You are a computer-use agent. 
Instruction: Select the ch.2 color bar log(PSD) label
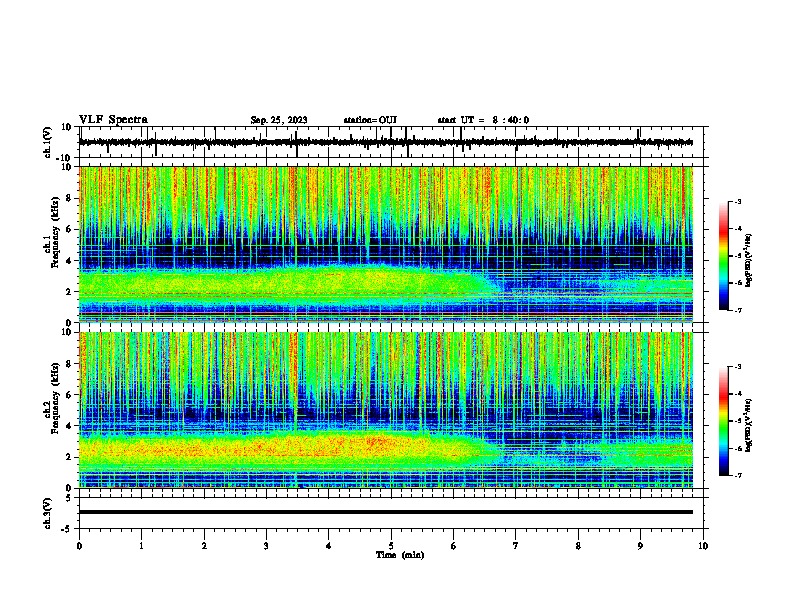(x=748, y=426)
